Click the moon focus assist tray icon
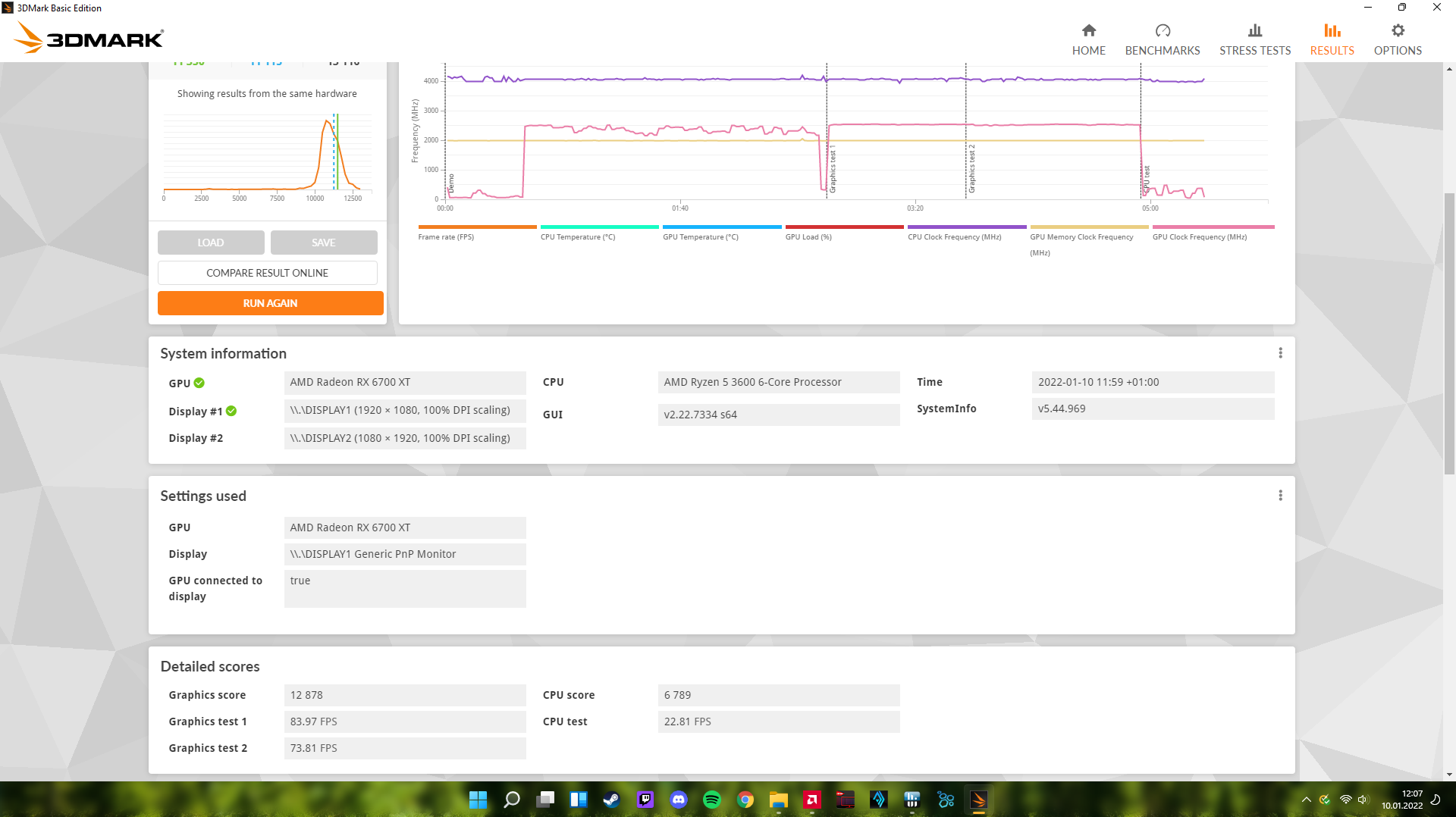This screenshot has height=817, width=1456. point(1435,800)
